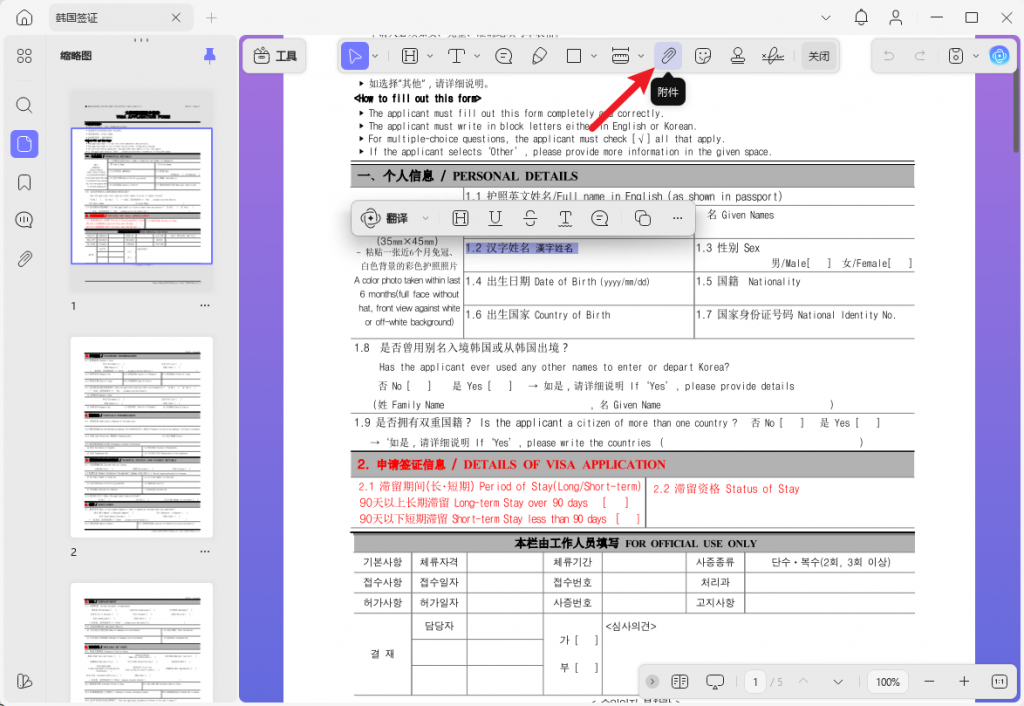Open more options for page 2 thumbnail
This screenshot has height=706, width=1024.
point(205,552)
